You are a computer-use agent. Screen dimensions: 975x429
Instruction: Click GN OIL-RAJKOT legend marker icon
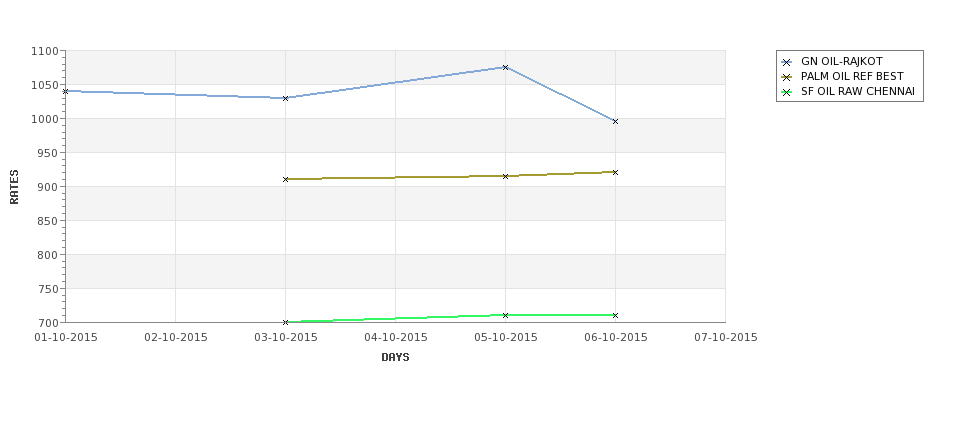(787, 62)
